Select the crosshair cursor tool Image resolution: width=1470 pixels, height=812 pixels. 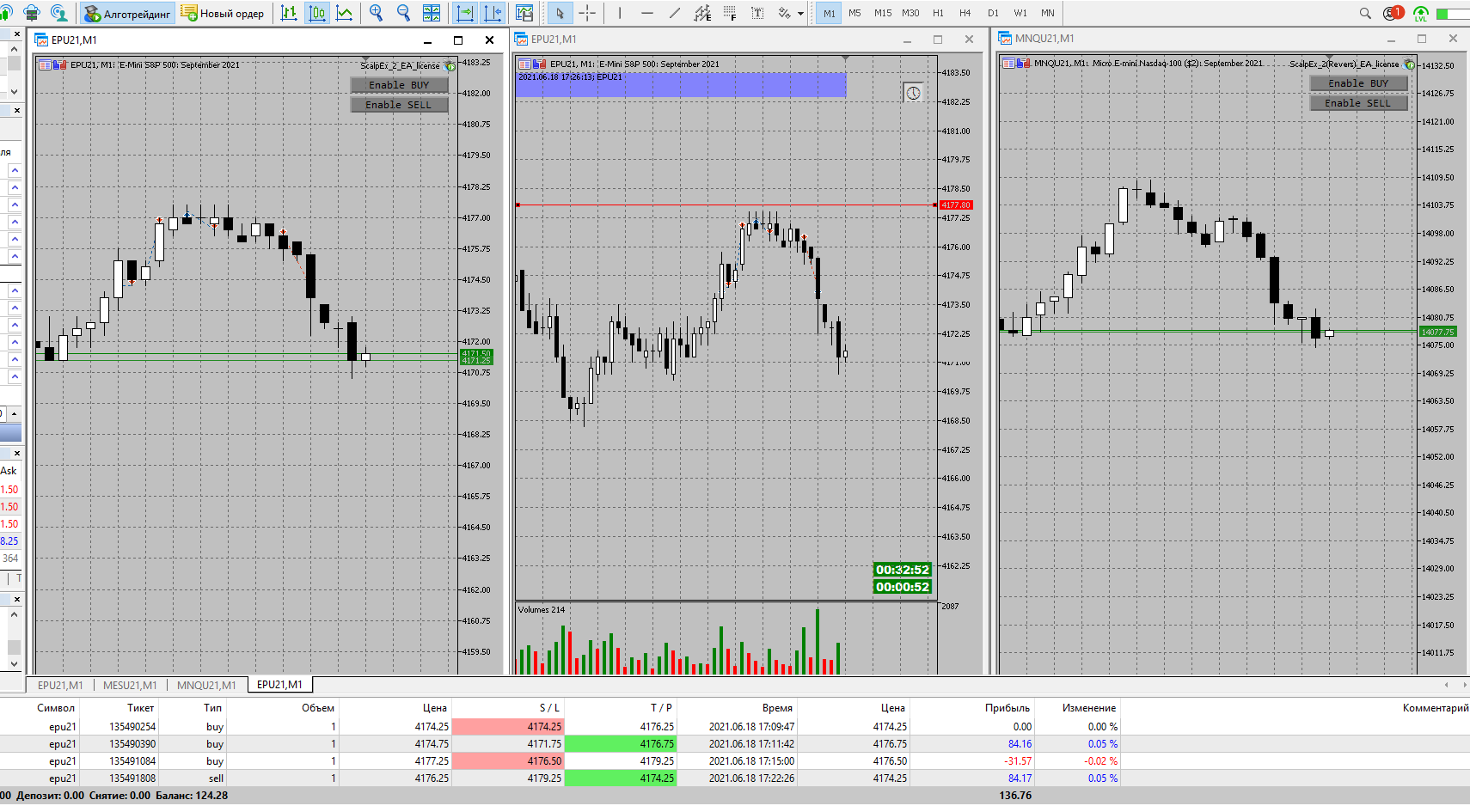(587, 13)
